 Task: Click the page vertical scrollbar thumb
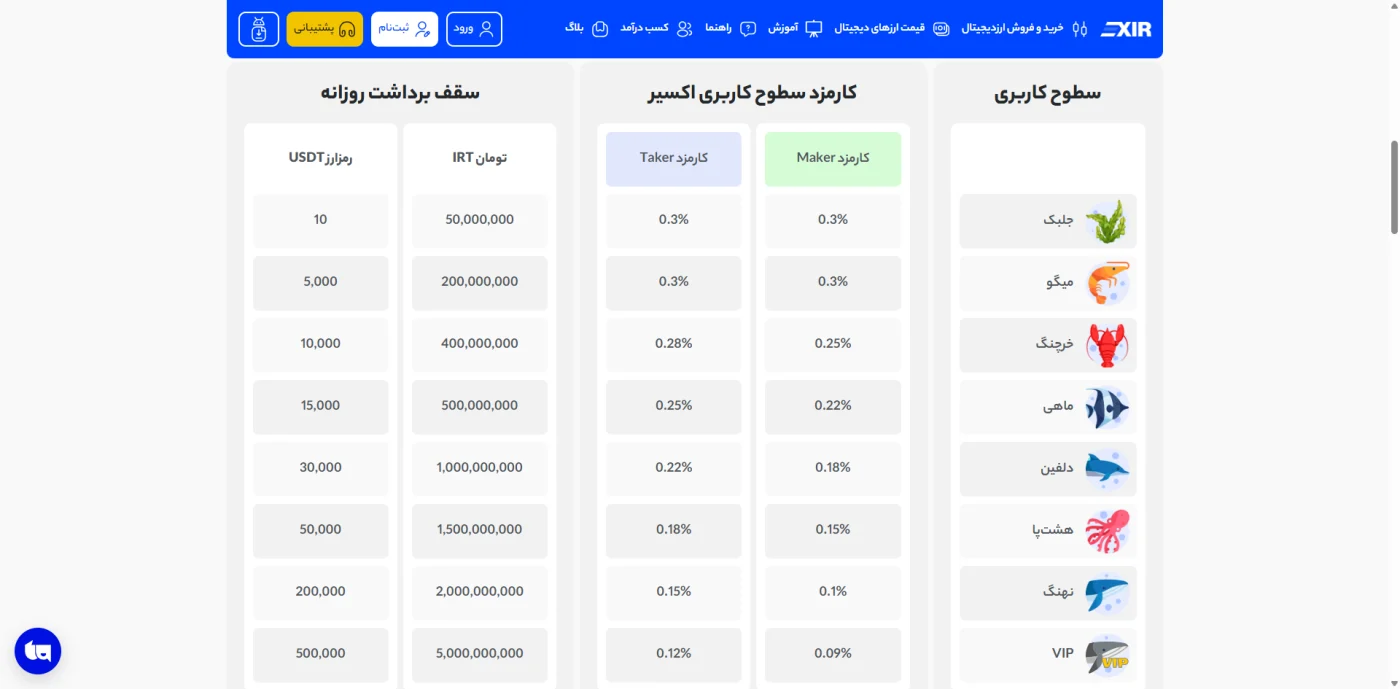tap(1395, 188)
